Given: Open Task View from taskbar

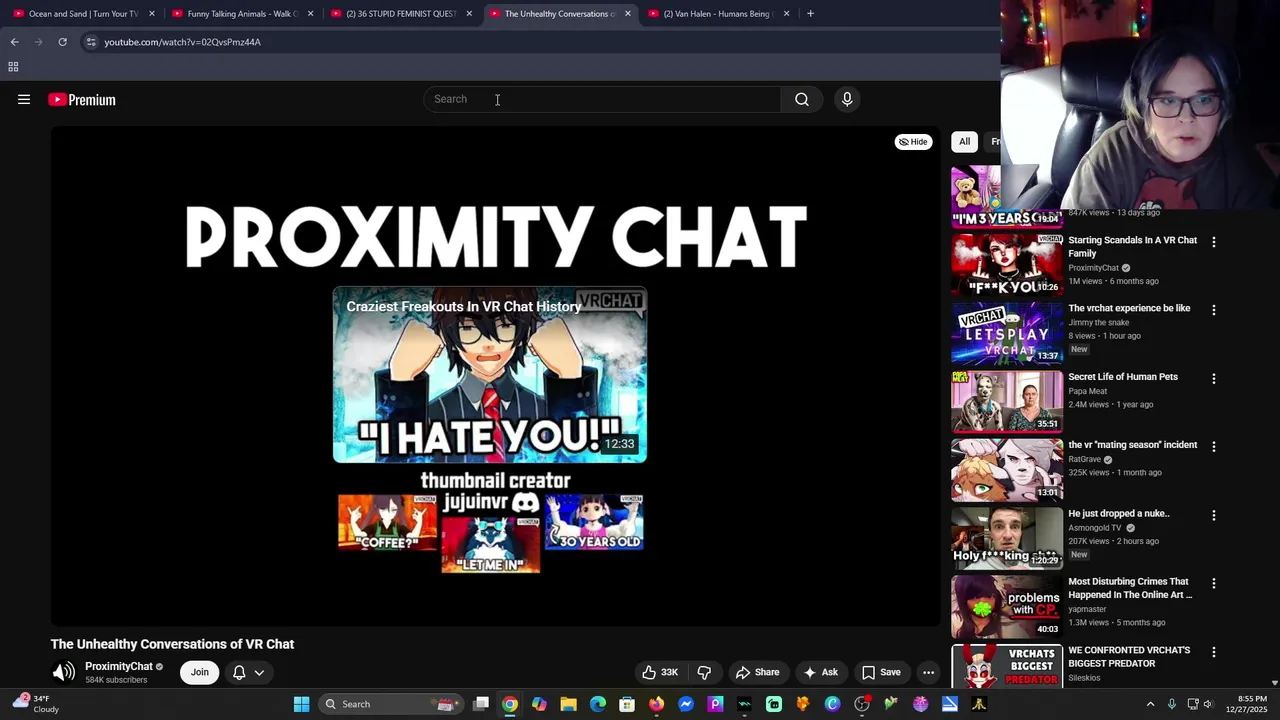Looking at the screenshot, I should tap(481, 704).
